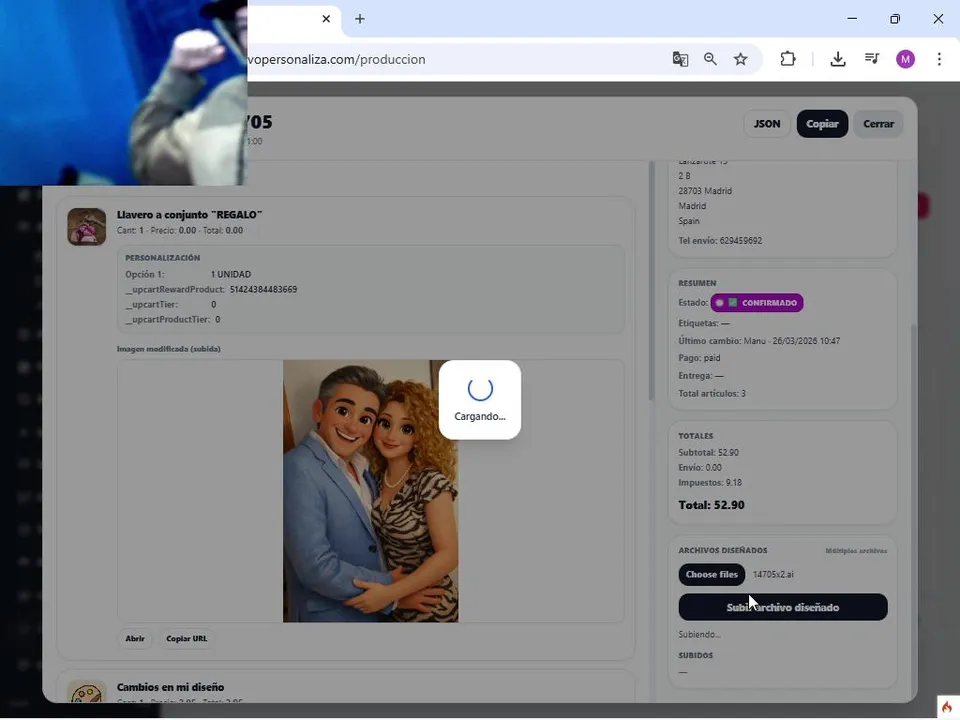
Task: Click the 28703 Madrid address line
Action: tap(705, 191)
